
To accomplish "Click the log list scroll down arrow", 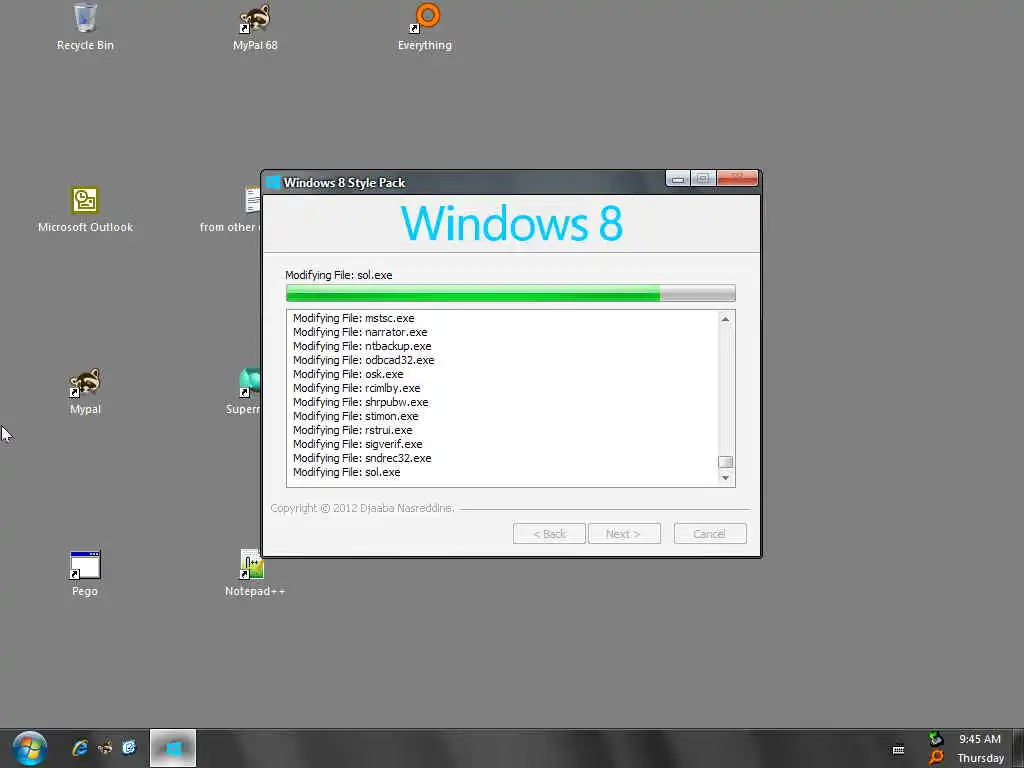I will 725,478.
